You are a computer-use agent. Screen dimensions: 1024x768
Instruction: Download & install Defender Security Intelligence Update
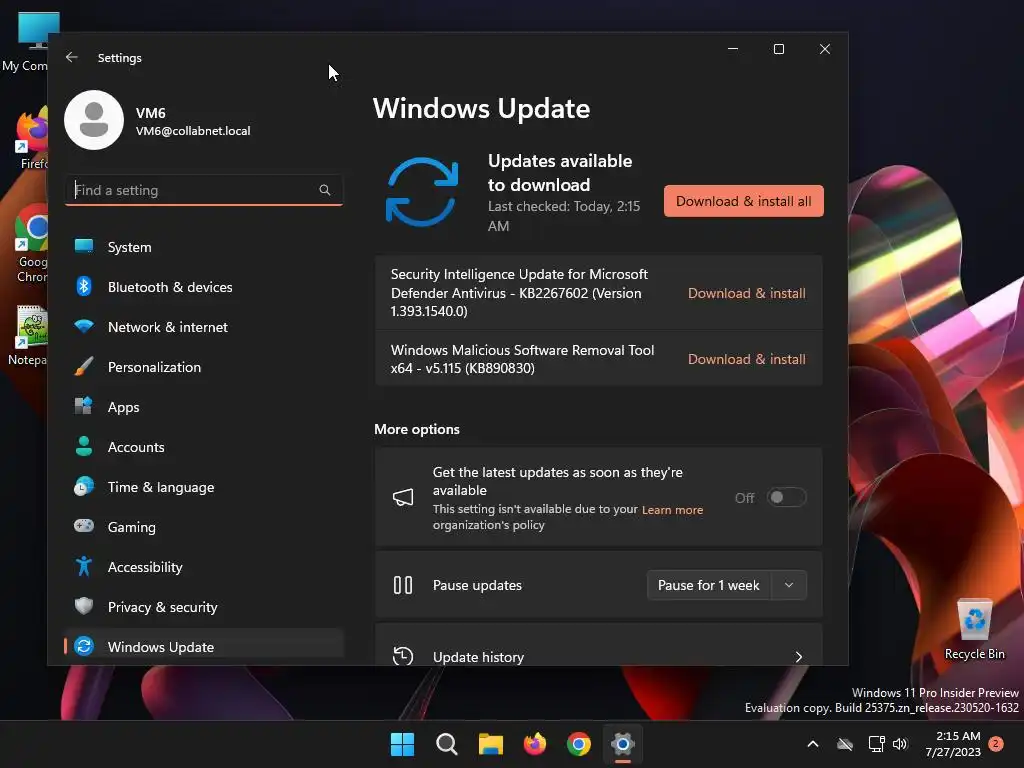pos(746,293)
